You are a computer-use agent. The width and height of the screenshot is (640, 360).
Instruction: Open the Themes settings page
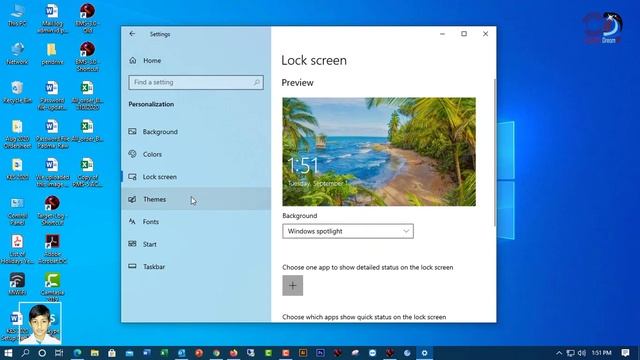(196, 199)
